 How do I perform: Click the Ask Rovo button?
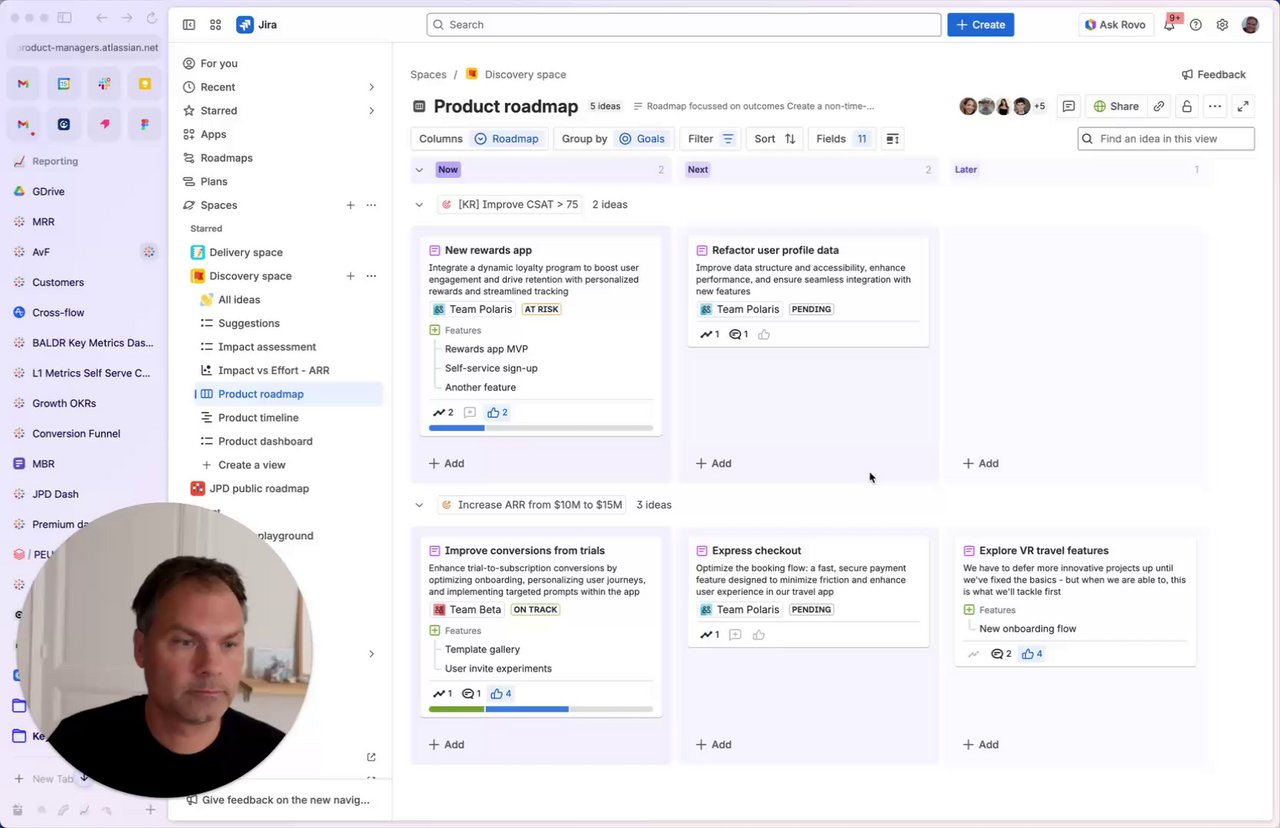click(x=1116, y=25)
